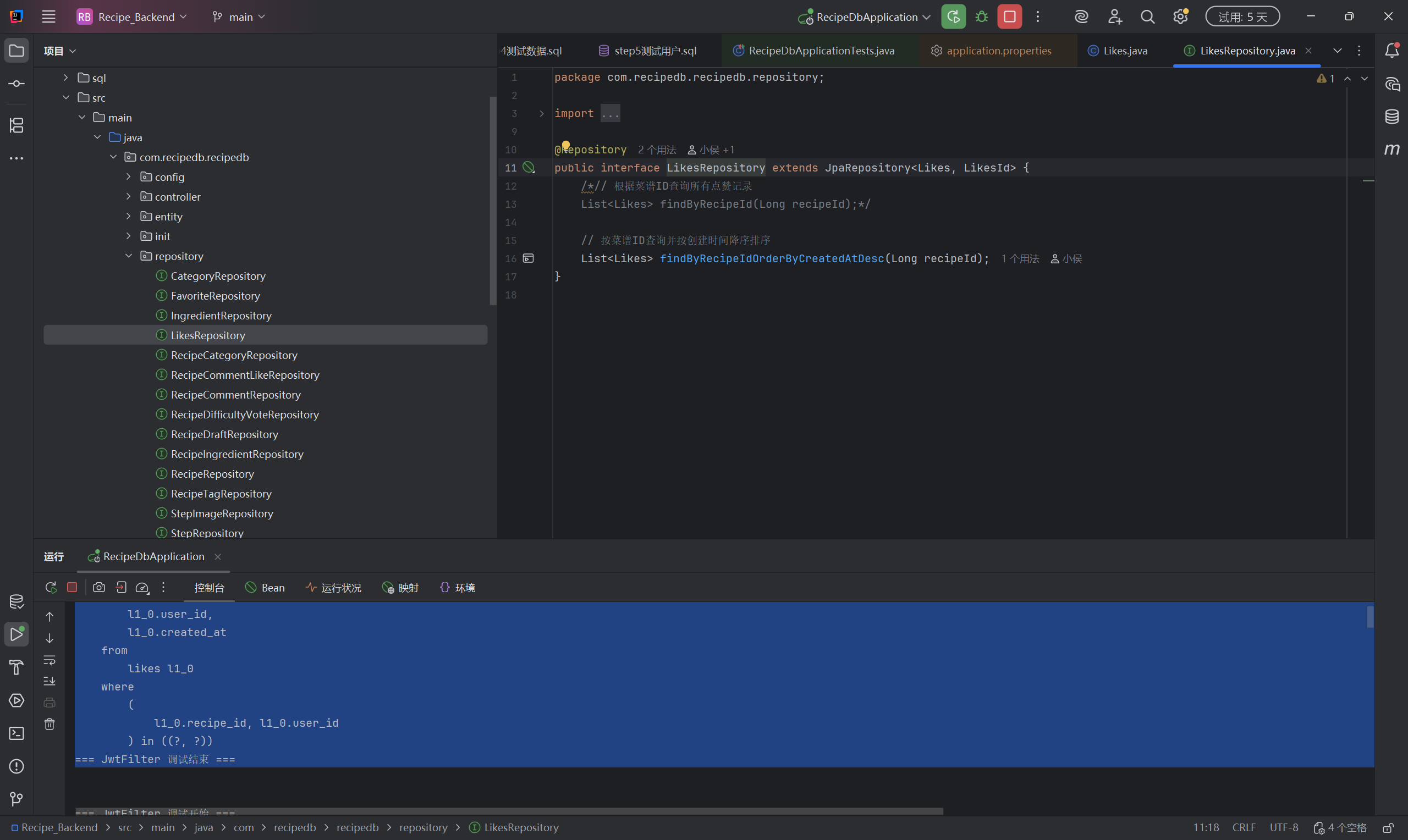Click the trial 5 days button
The height and width of the screenshot is (840, 1408).
pos(1242,17)
